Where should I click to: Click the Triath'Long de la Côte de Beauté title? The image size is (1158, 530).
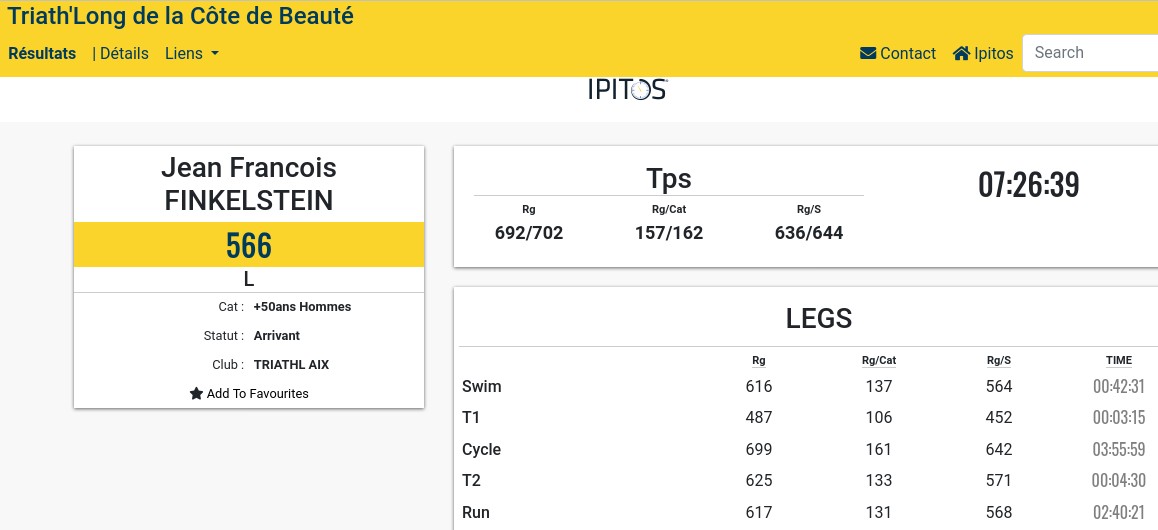coord(181,16)
